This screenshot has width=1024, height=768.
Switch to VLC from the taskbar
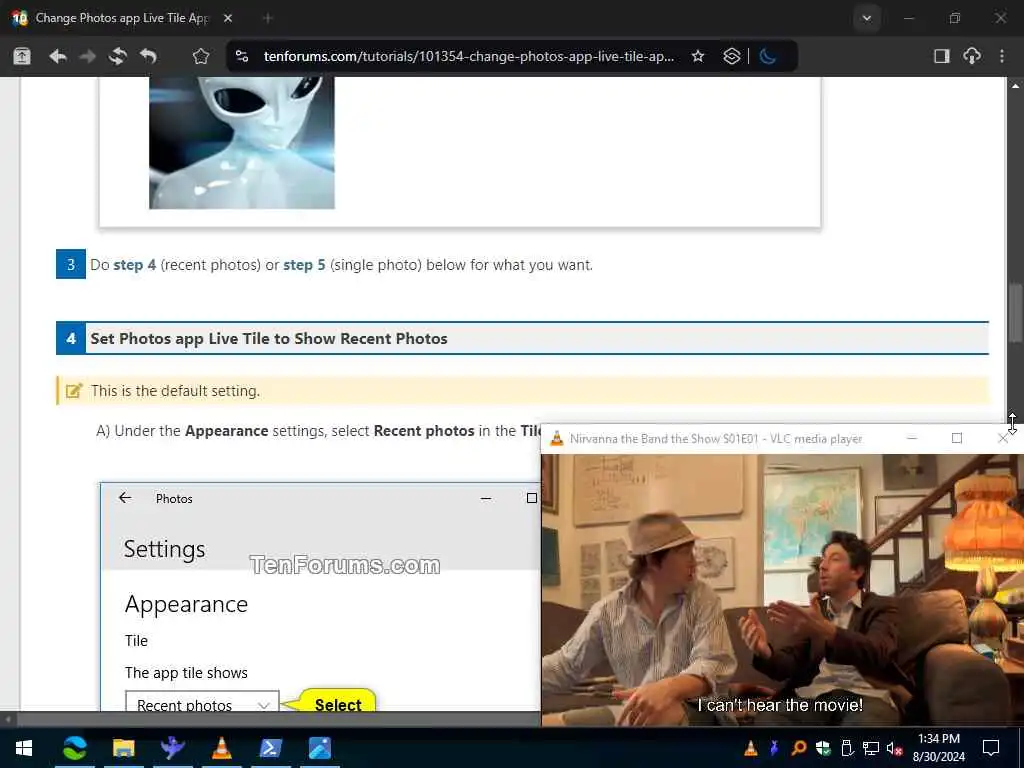(x=221, y=748)
